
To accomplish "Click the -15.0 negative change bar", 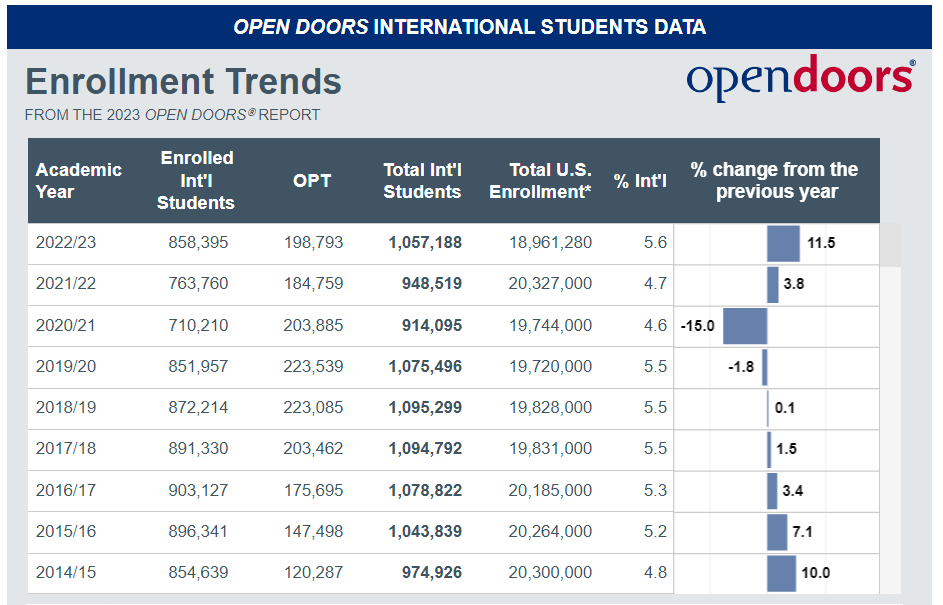I will click(745, 326).
